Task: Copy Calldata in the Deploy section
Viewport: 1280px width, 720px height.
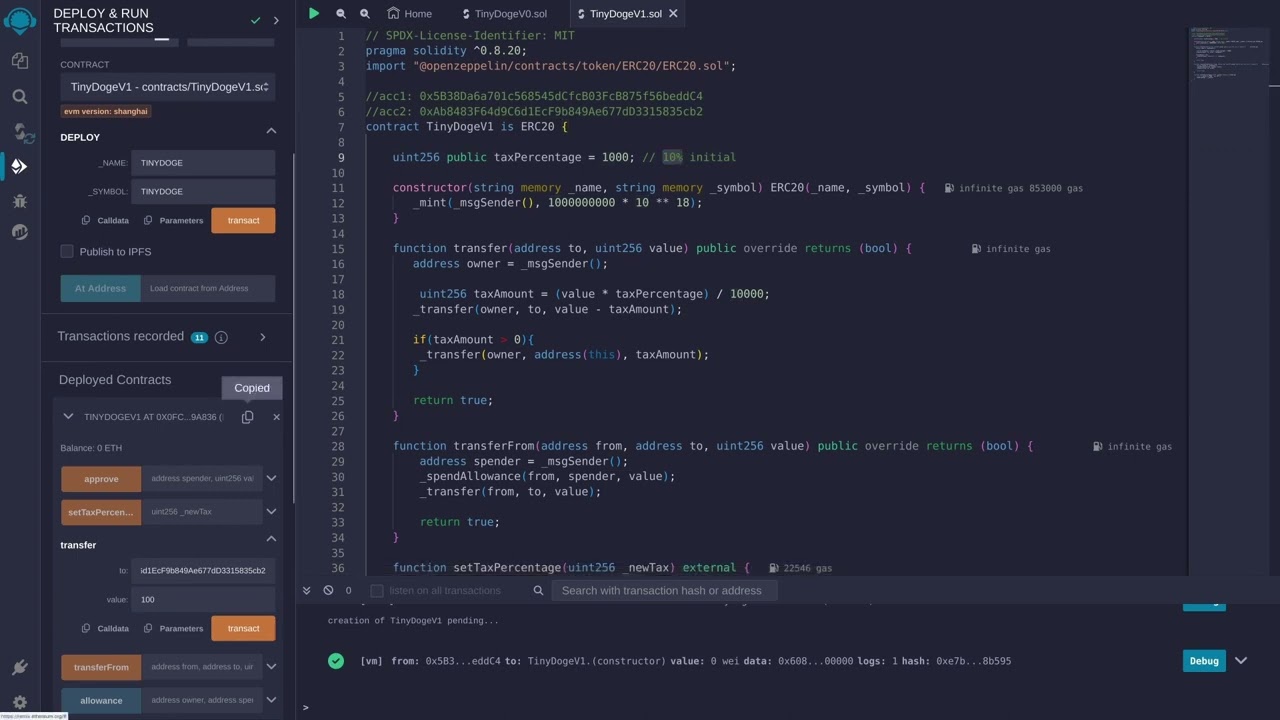Action: pos(106,220)
